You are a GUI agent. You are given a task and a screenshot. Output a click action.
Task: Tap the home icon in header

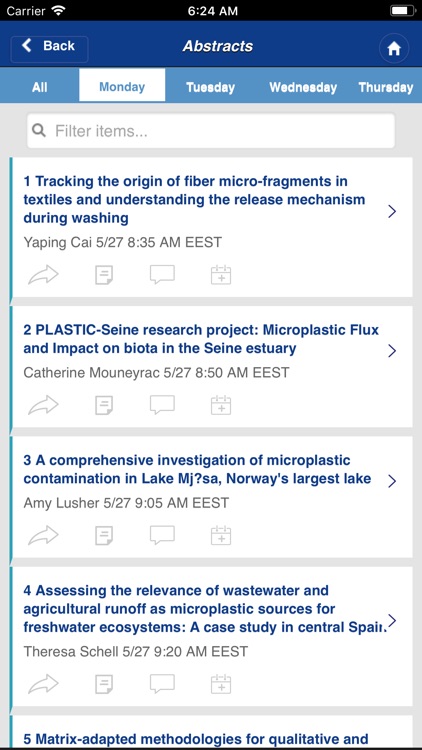pyautogui.click(x=394, y=48)
